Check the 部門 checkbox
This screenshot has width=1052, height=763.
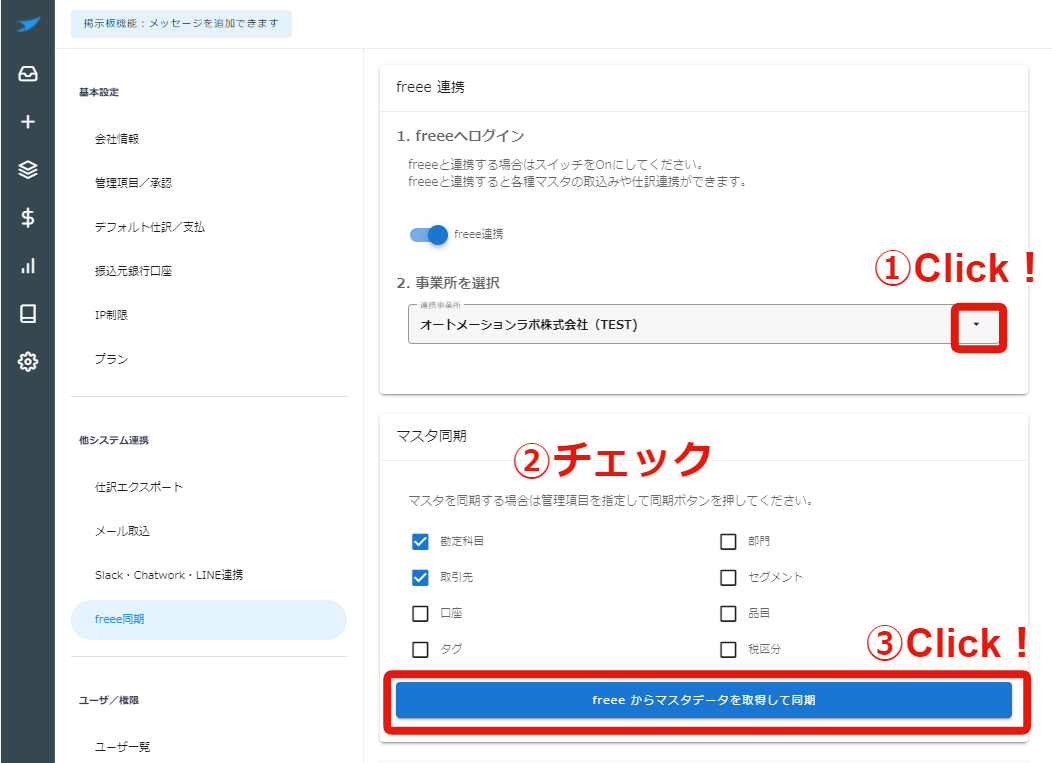(x=728, y=542)
